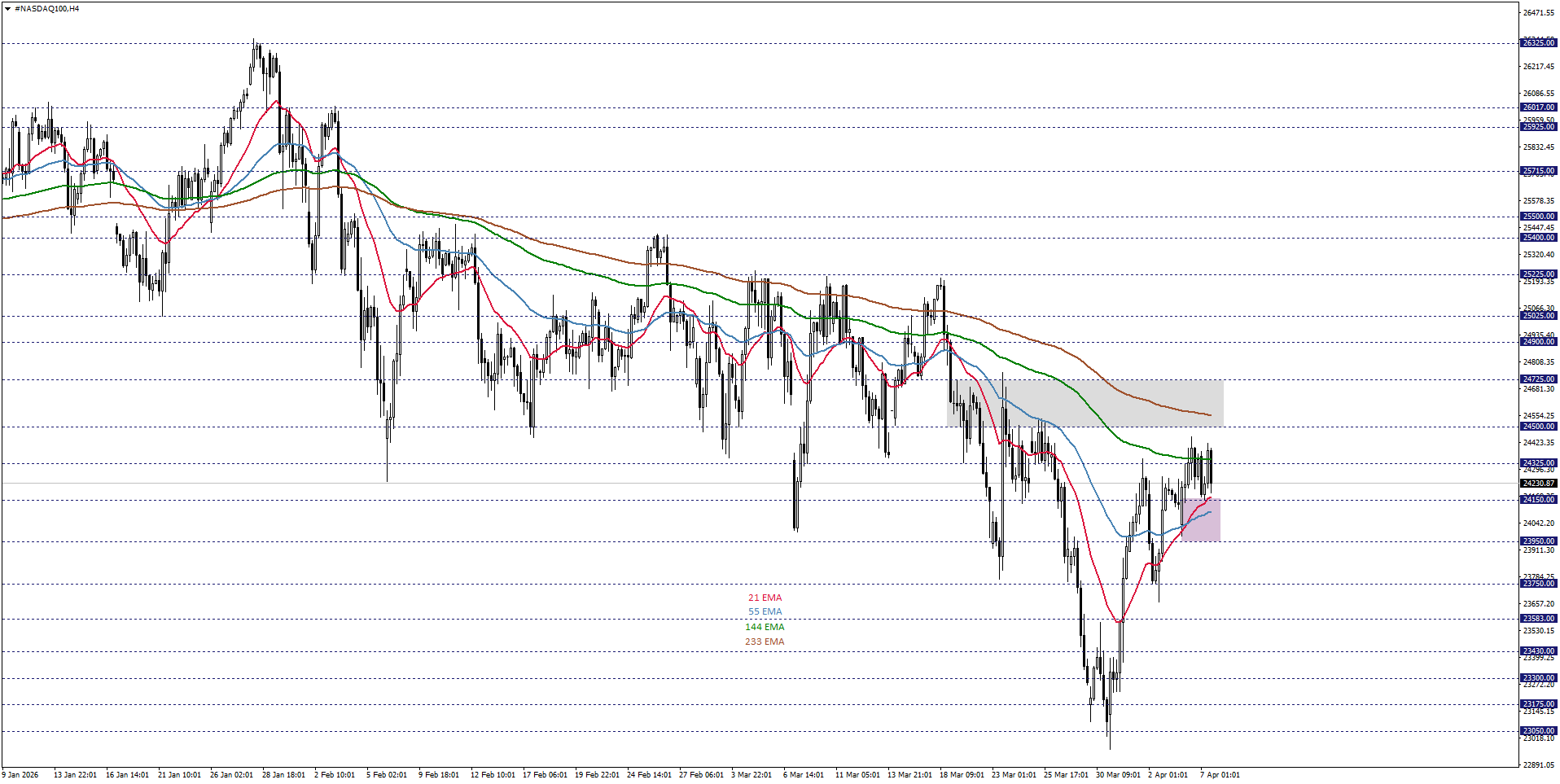Viewport: 1560px width, 784px height.
Task: Click the 30 Mar 09:01 time axis label
Action: click(1116, 775)
